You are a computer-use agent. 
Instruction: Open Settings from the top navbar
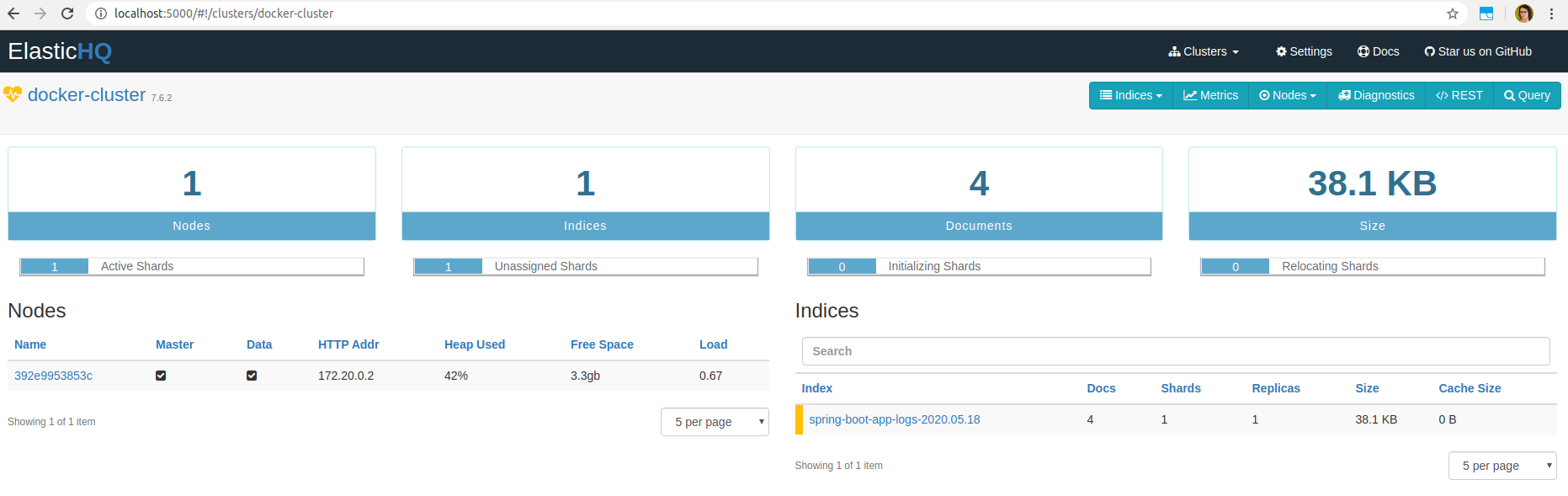click(1305, 51)
